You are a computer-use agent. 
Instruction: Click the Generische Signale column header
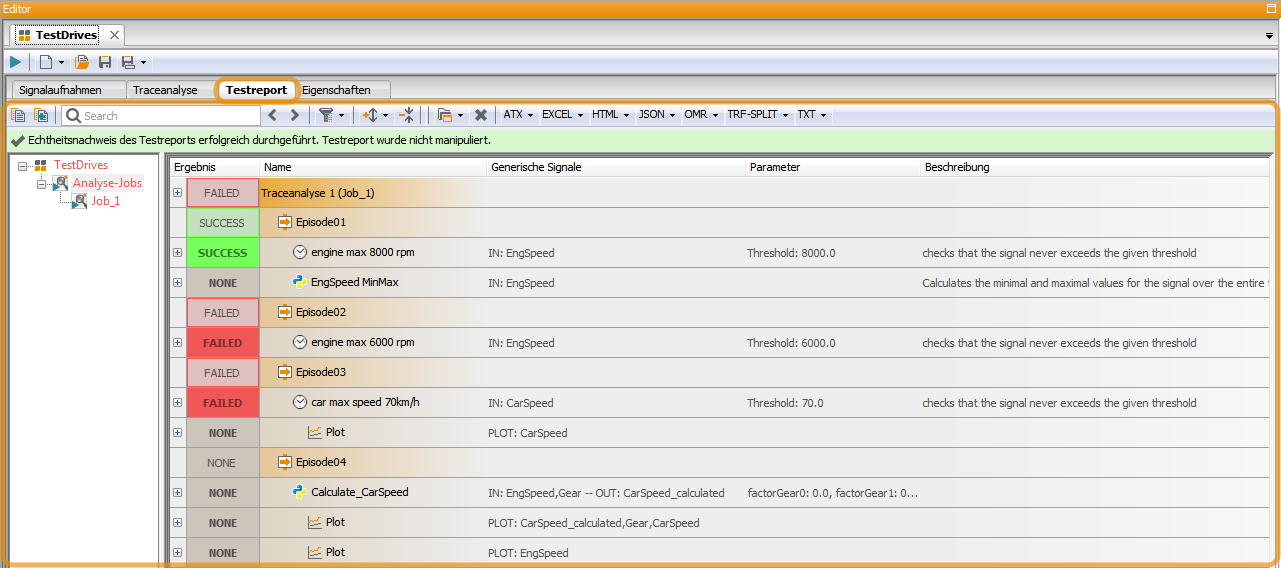pos(616,167)
